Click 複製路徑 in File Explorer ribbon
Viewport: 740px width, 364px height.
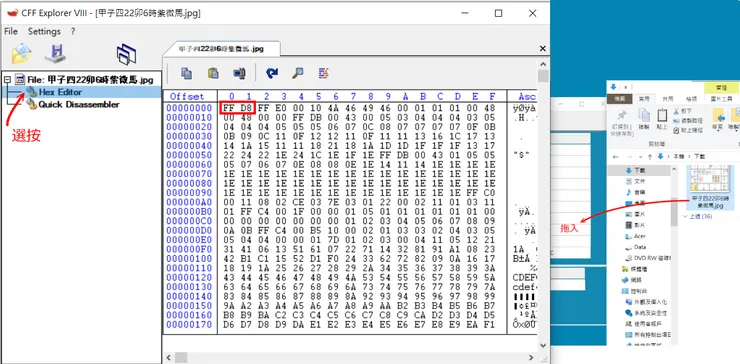(688, 120)
